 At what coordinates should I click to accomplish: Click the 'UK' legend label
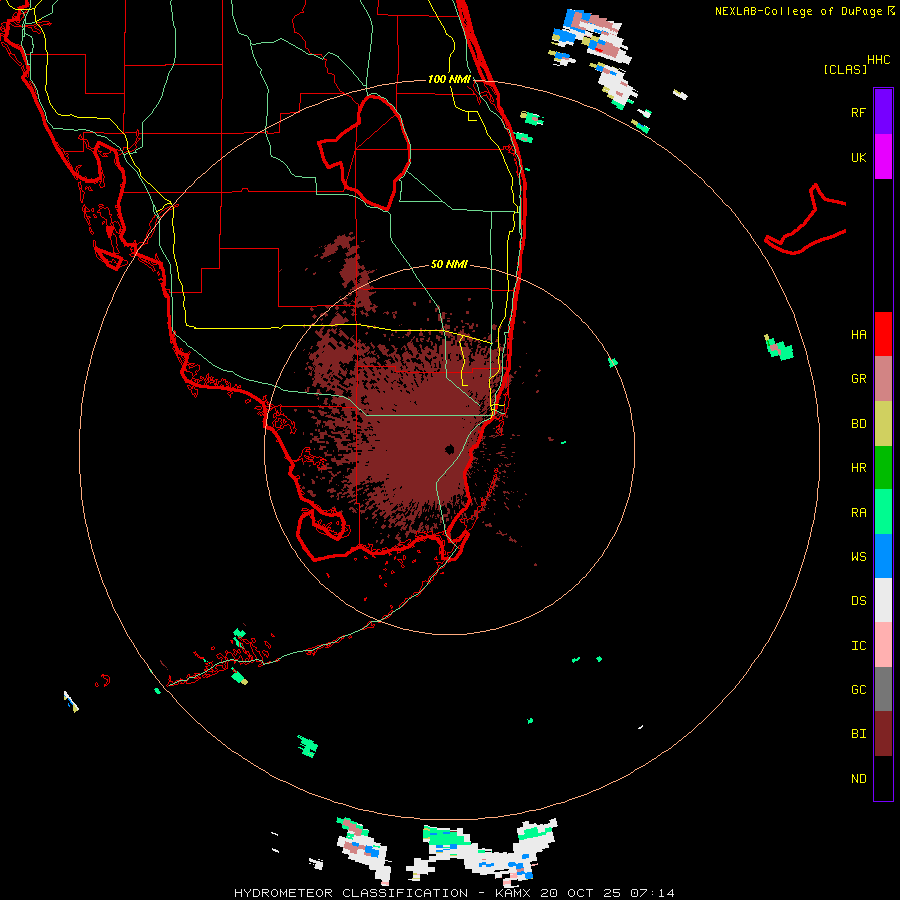pos(858,157)
